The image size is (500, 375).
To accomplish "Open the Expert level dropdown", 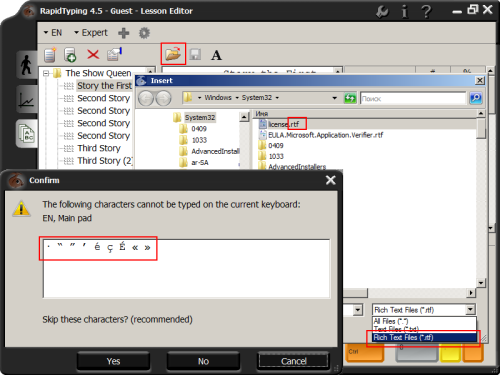I will [x=91, y=33].
